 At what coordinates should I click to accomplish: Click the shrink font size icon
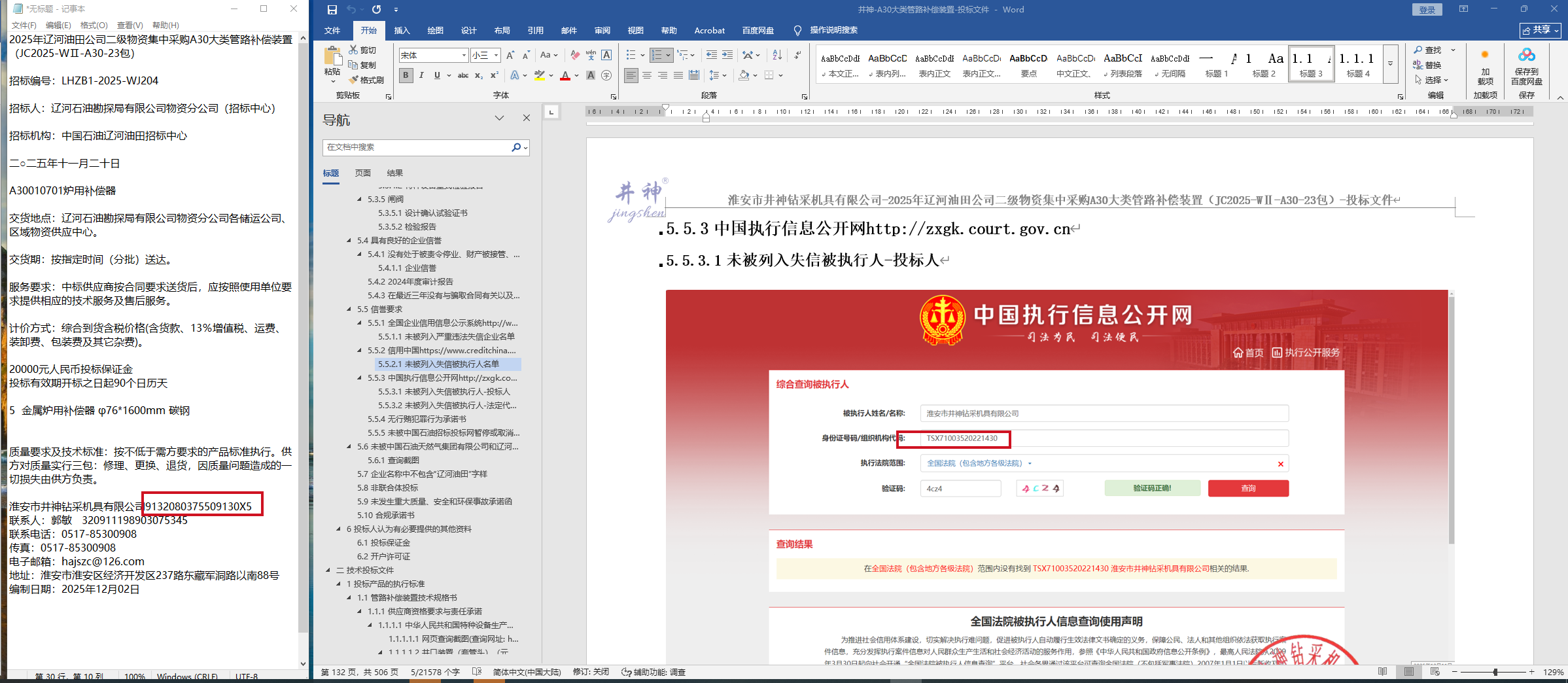pos(526,56)
